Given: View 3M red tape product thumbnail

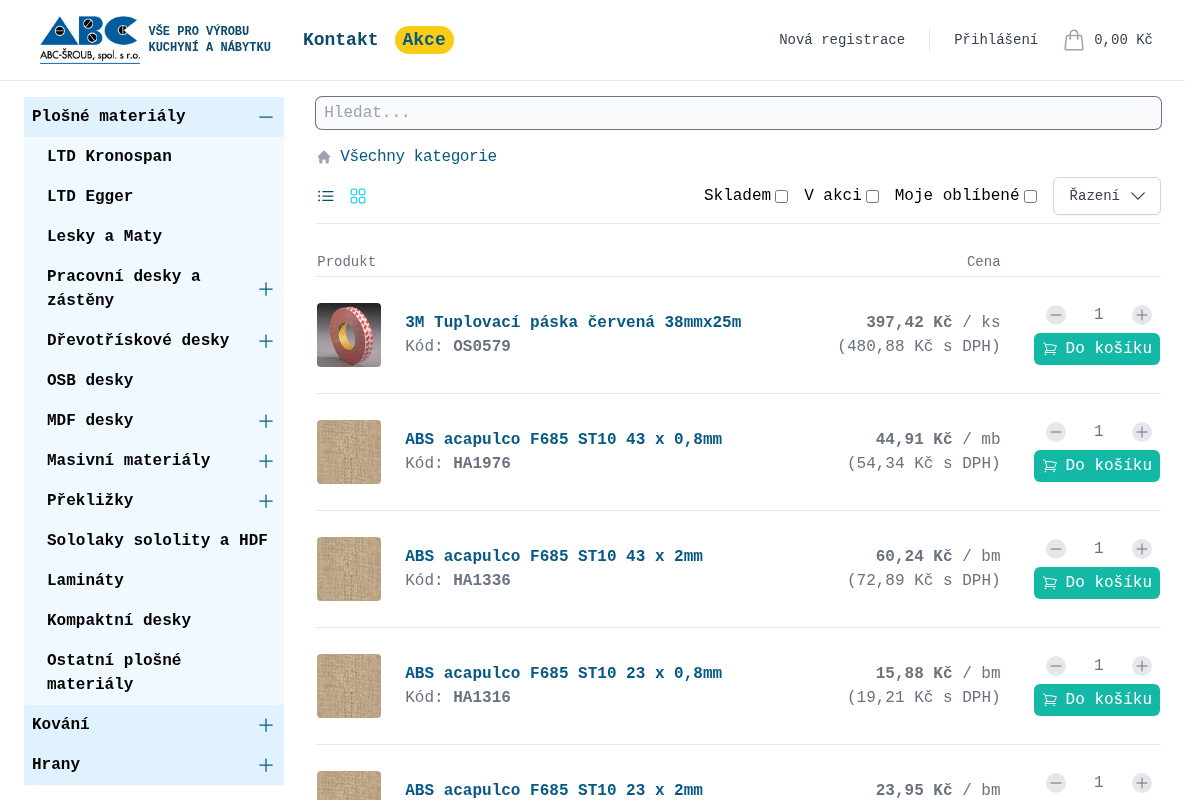Looking at the screenshot, I should tap(349, 335).
